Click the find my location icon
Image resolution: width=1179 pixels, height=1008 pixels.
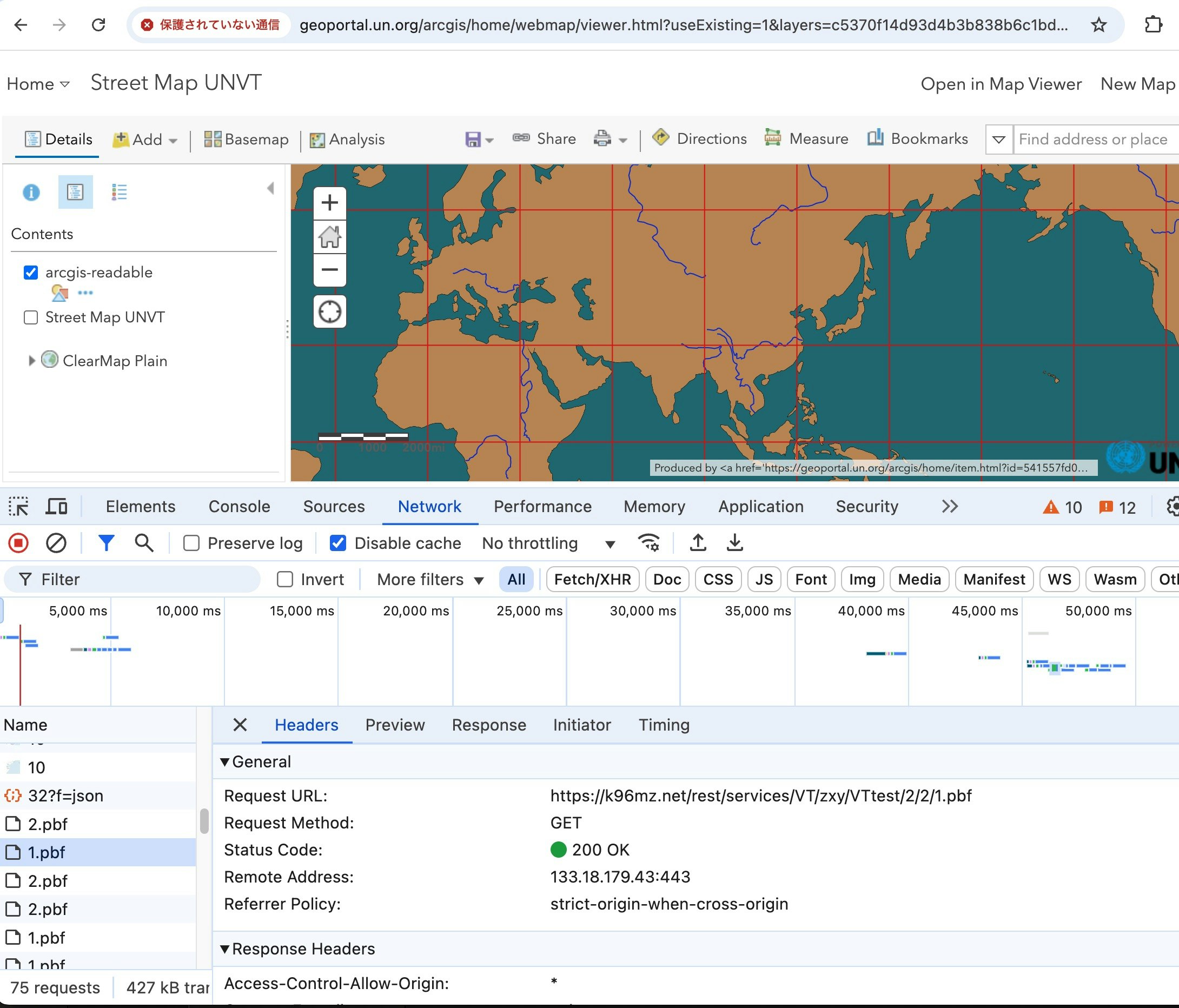(x=329, y=311)
